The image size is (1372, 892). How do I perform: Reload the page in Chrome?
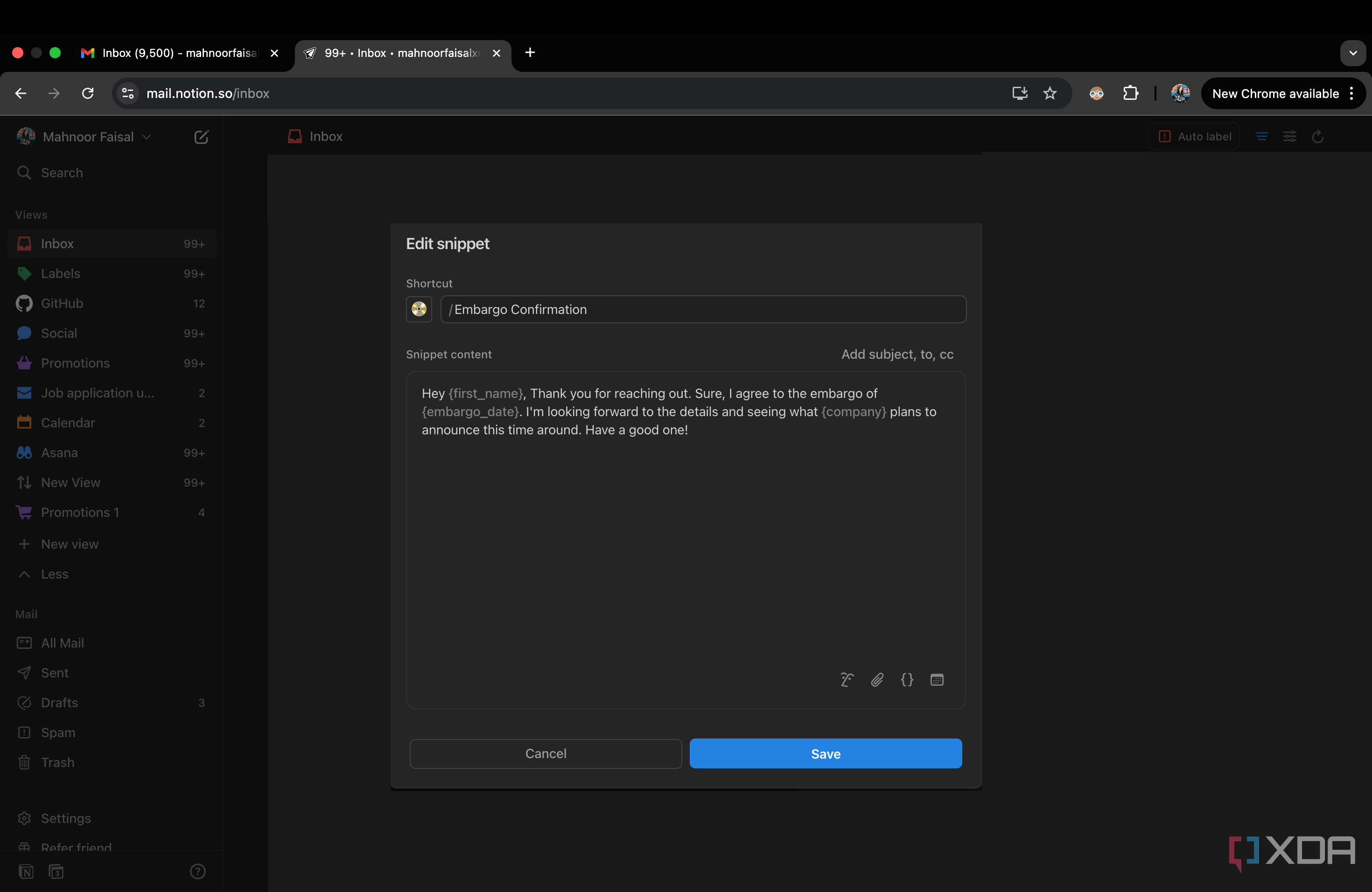(88, 93)
